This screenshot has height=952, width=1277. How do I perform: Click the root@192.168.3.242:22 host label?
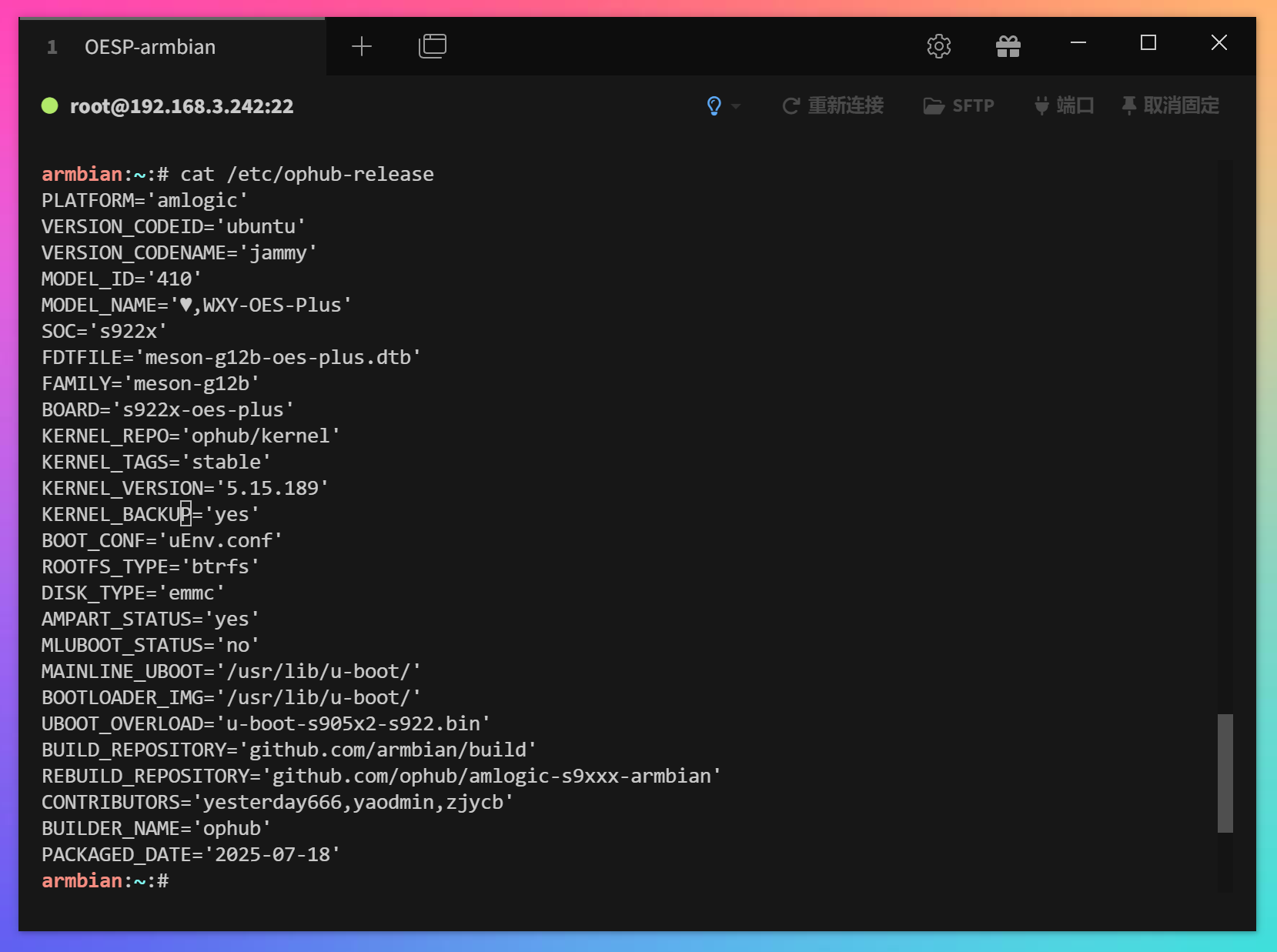click(182, 106)
